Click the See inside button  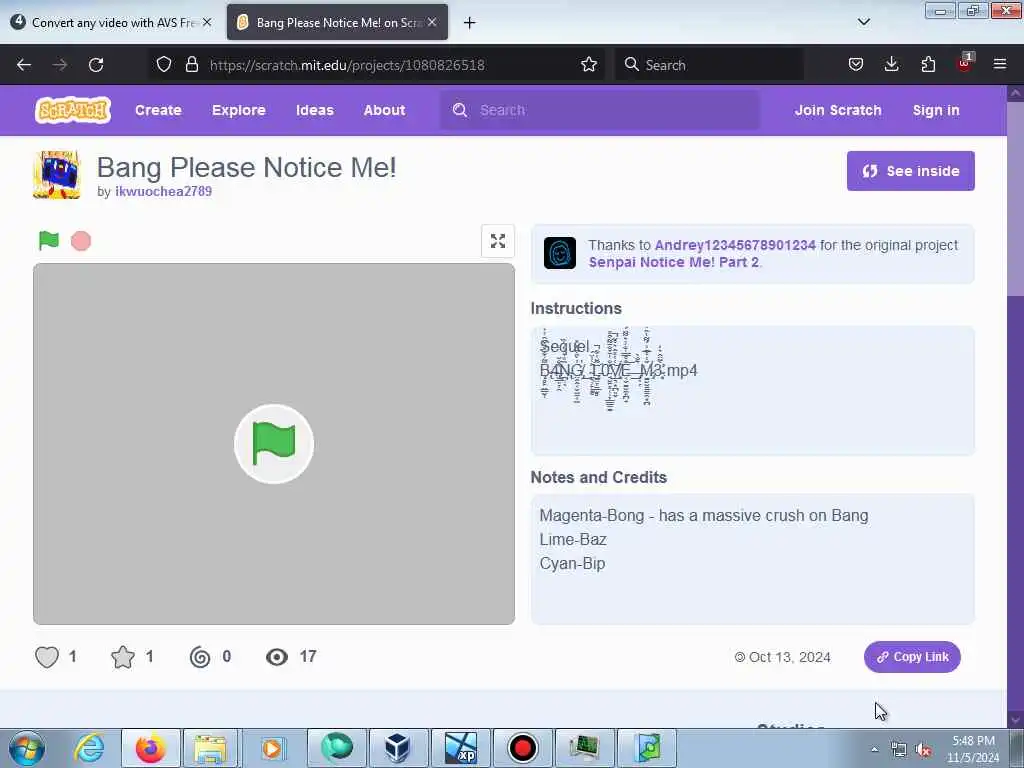tap(910, 171)
